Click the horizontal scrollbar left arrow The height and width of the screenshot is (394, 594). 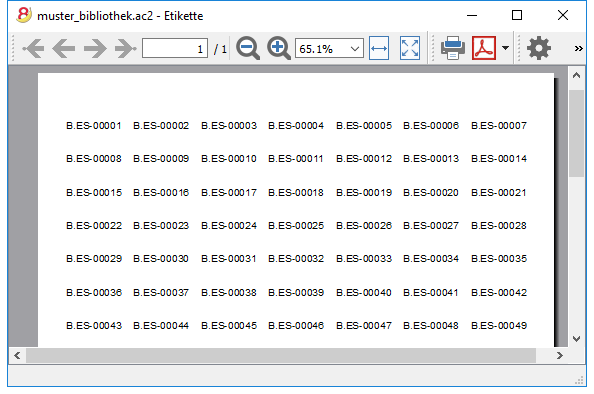[17, 355]
